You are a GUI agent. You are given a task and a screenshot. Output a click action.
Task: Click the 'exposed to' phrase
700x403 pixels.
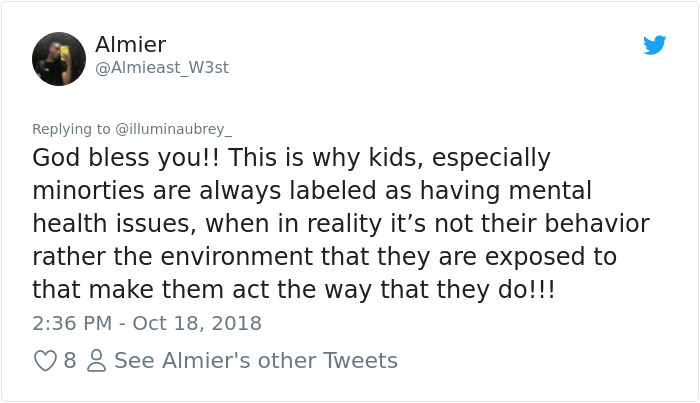point(551,258)
